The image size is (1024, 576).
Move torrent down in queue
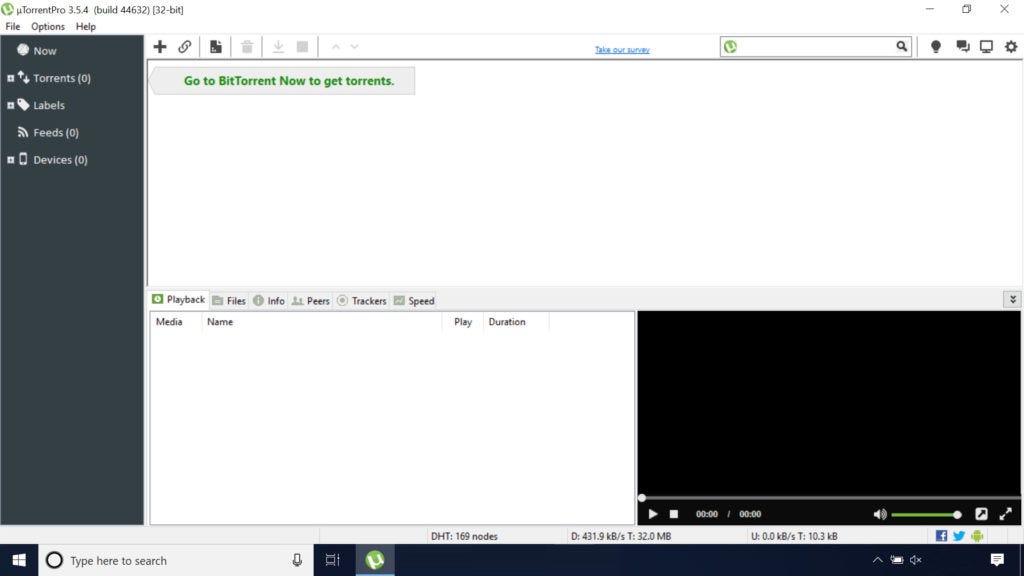pos(355,46)
